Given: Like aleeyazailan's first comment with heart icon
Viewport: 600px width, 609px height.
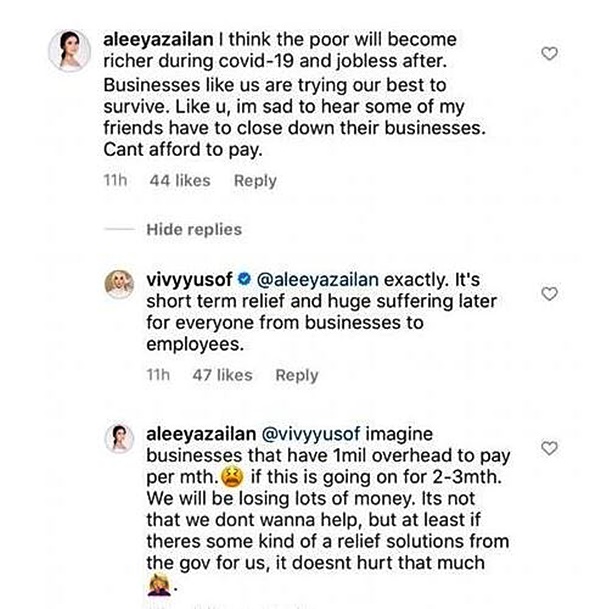Looking at the screenshot, I should click(x=550, y=54).
